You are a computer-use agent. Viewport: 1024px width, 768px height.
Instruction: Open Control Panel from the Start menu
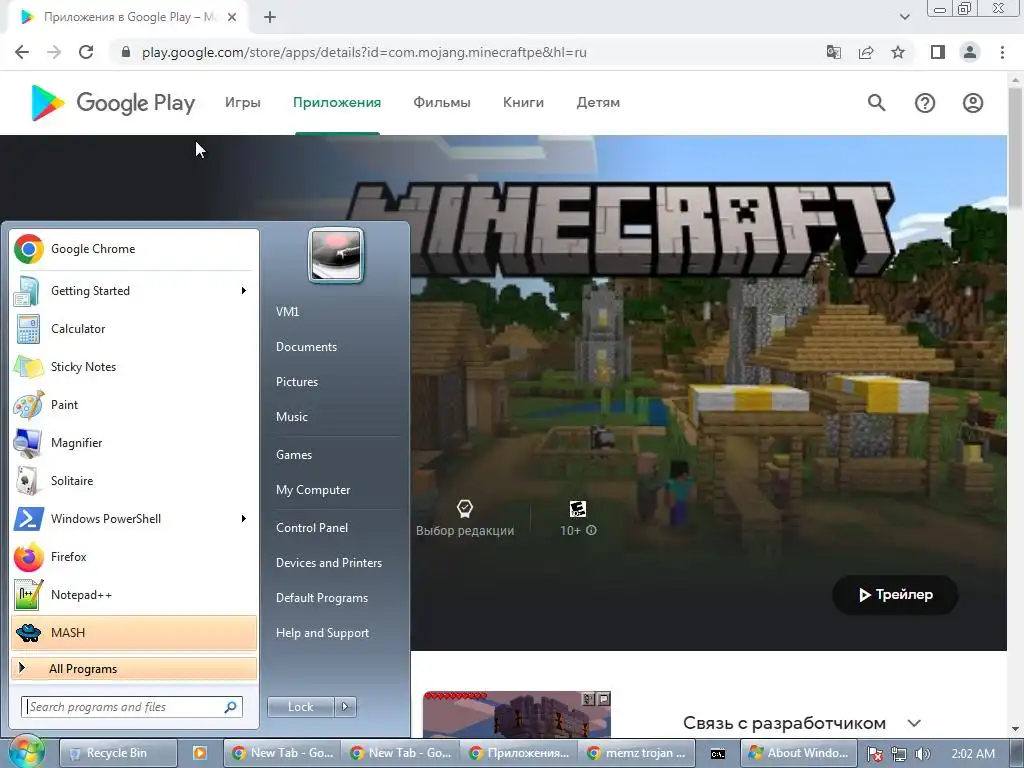(x=312, y=528)
